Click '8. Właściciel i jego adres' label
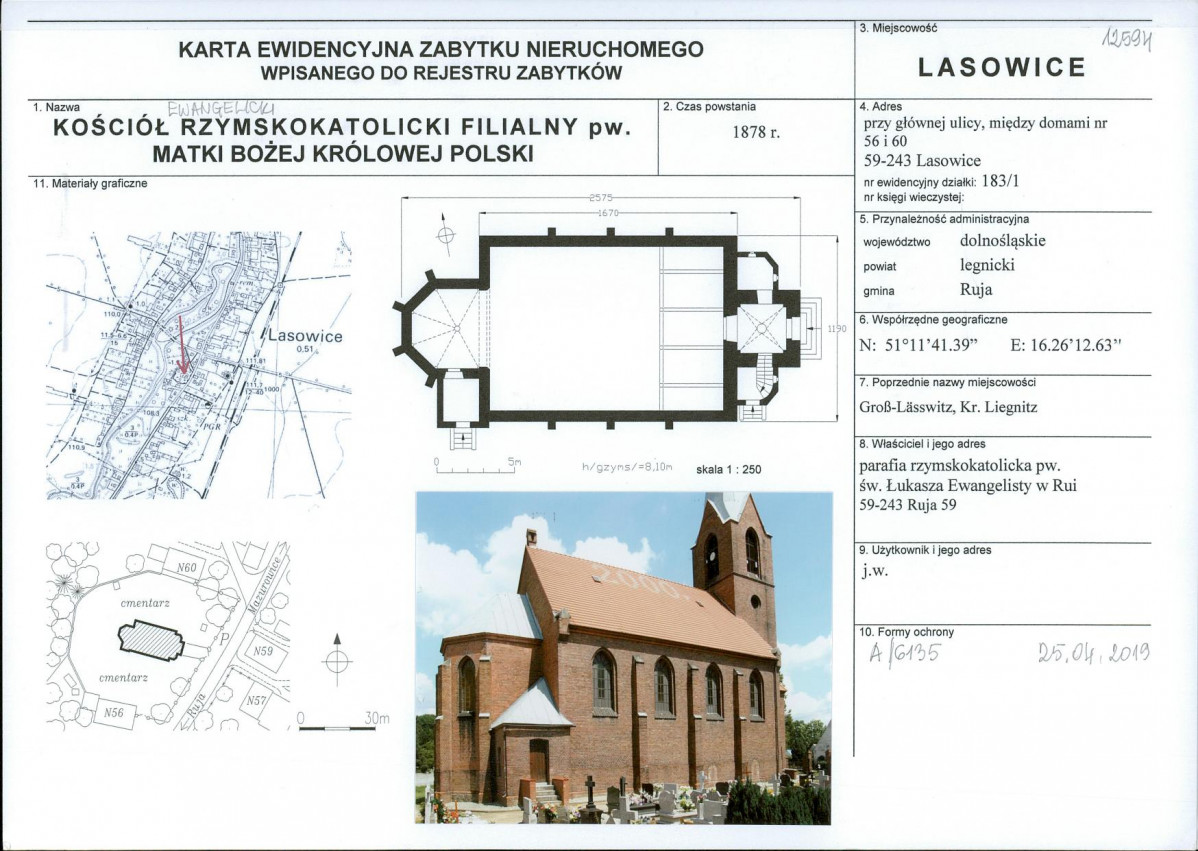This screenshot has width=1198, height=851. click(922, 444)
